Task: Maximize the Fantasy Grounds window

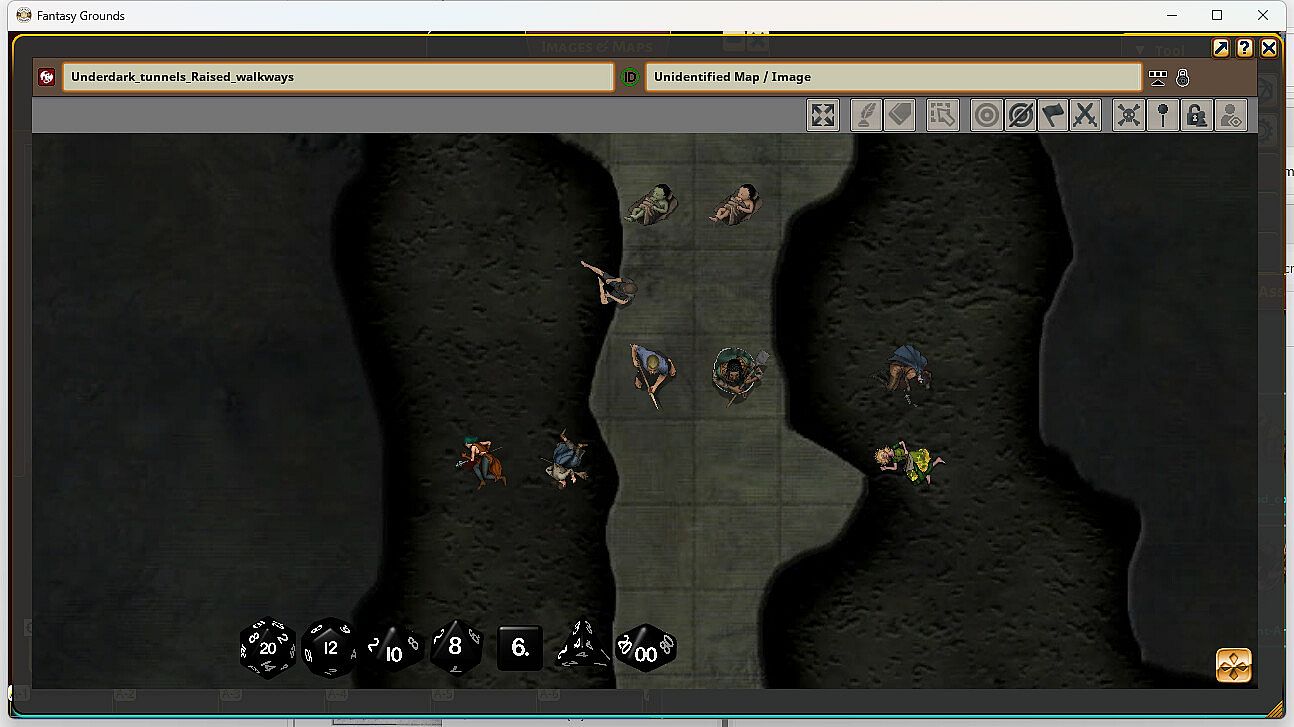Action: pos(1217,15)
